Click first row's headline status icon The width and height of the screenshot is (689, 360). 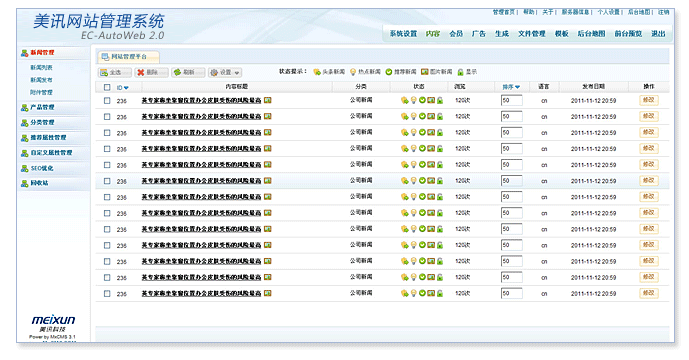405,101
